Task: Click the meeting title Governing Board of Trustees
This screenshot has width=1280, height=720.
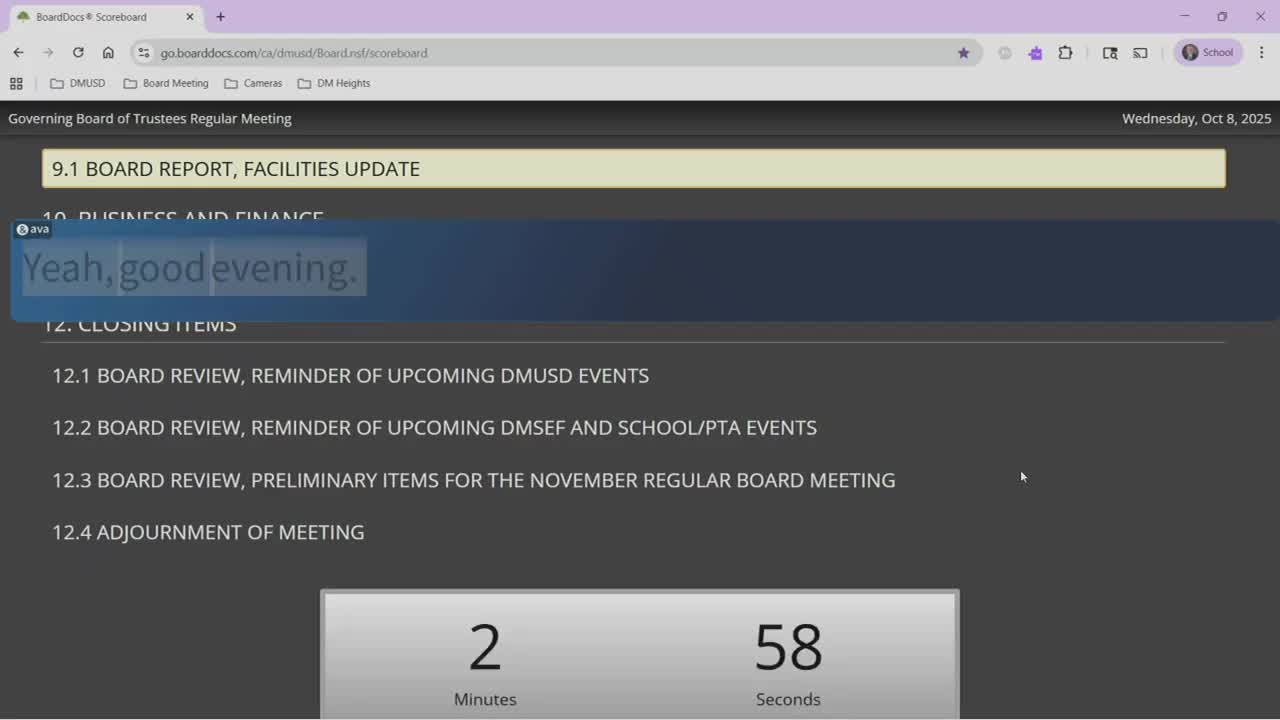Action: point(150,118)
